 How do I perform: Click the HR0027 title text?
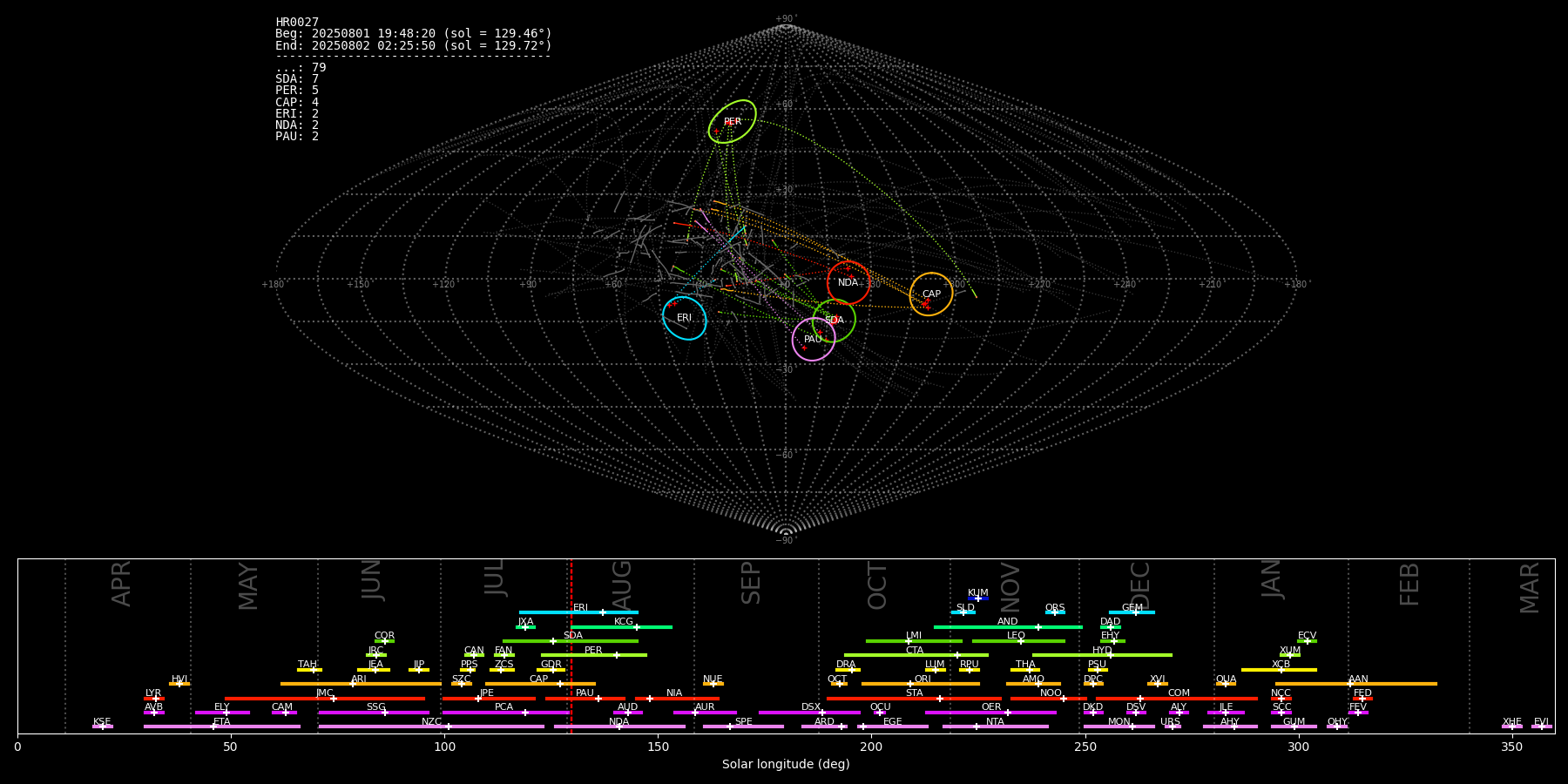click(x=297, y=23)
